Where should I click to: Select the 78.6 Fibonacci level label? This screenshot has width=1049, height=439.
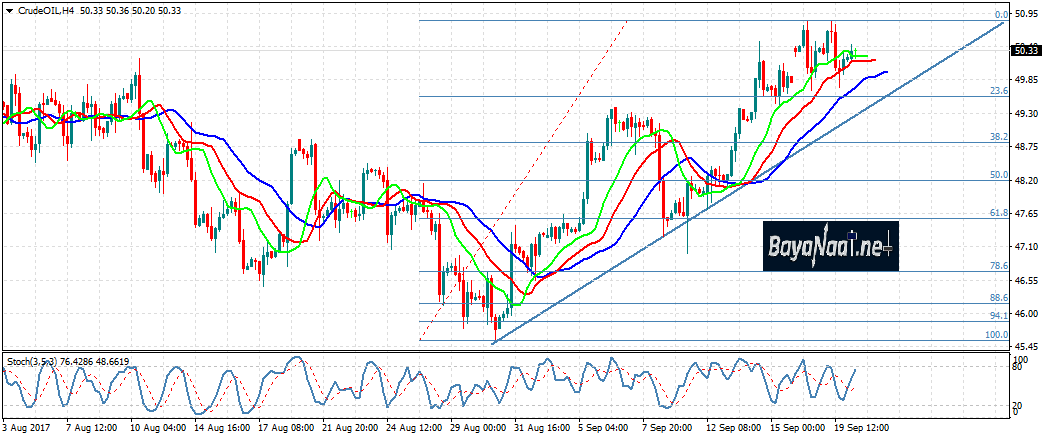click(x=998, y=265)
